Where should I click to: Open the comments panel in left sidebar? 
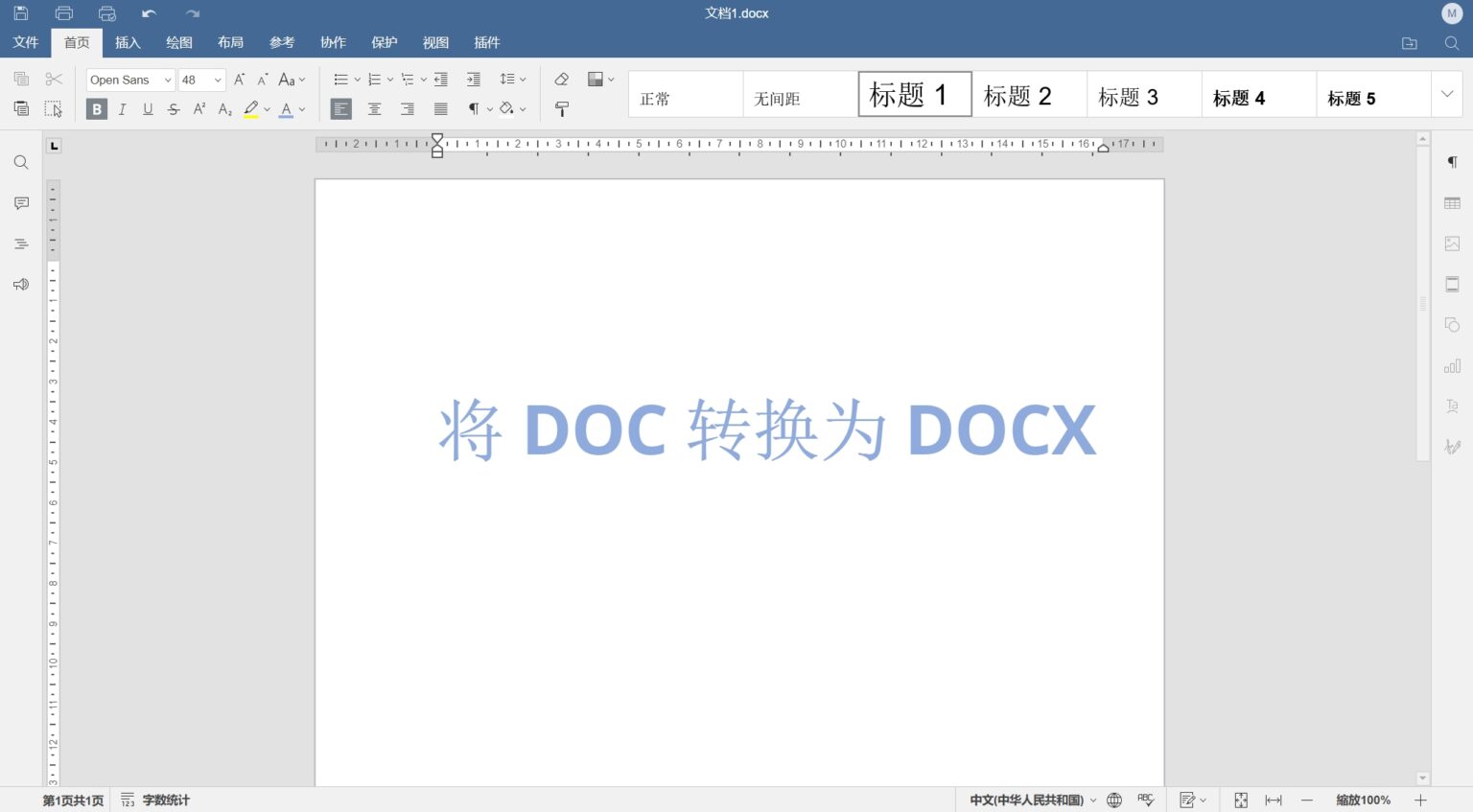(20, 202)
